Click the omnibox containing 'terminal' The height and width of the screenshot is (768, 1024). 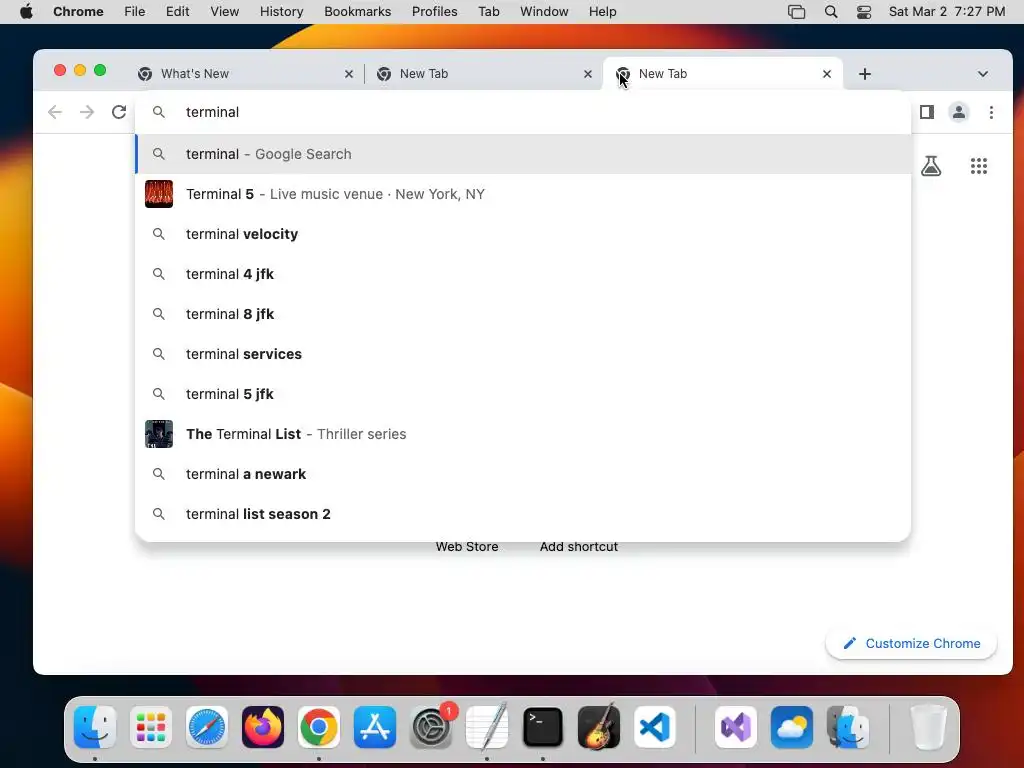522,112
